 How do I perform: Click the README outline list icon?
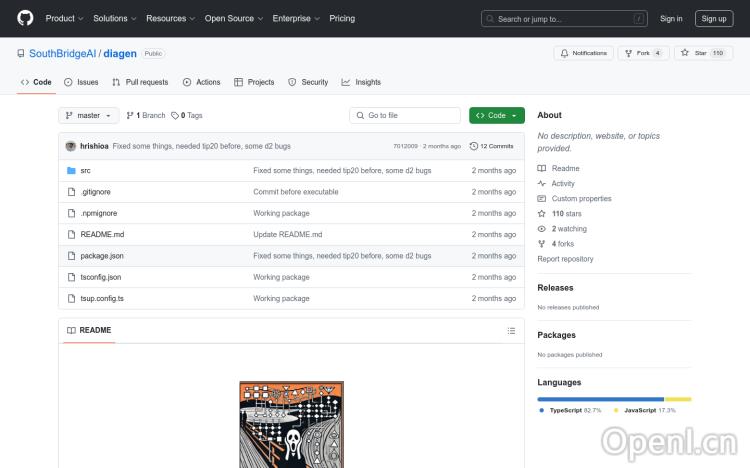coord(511,330)
